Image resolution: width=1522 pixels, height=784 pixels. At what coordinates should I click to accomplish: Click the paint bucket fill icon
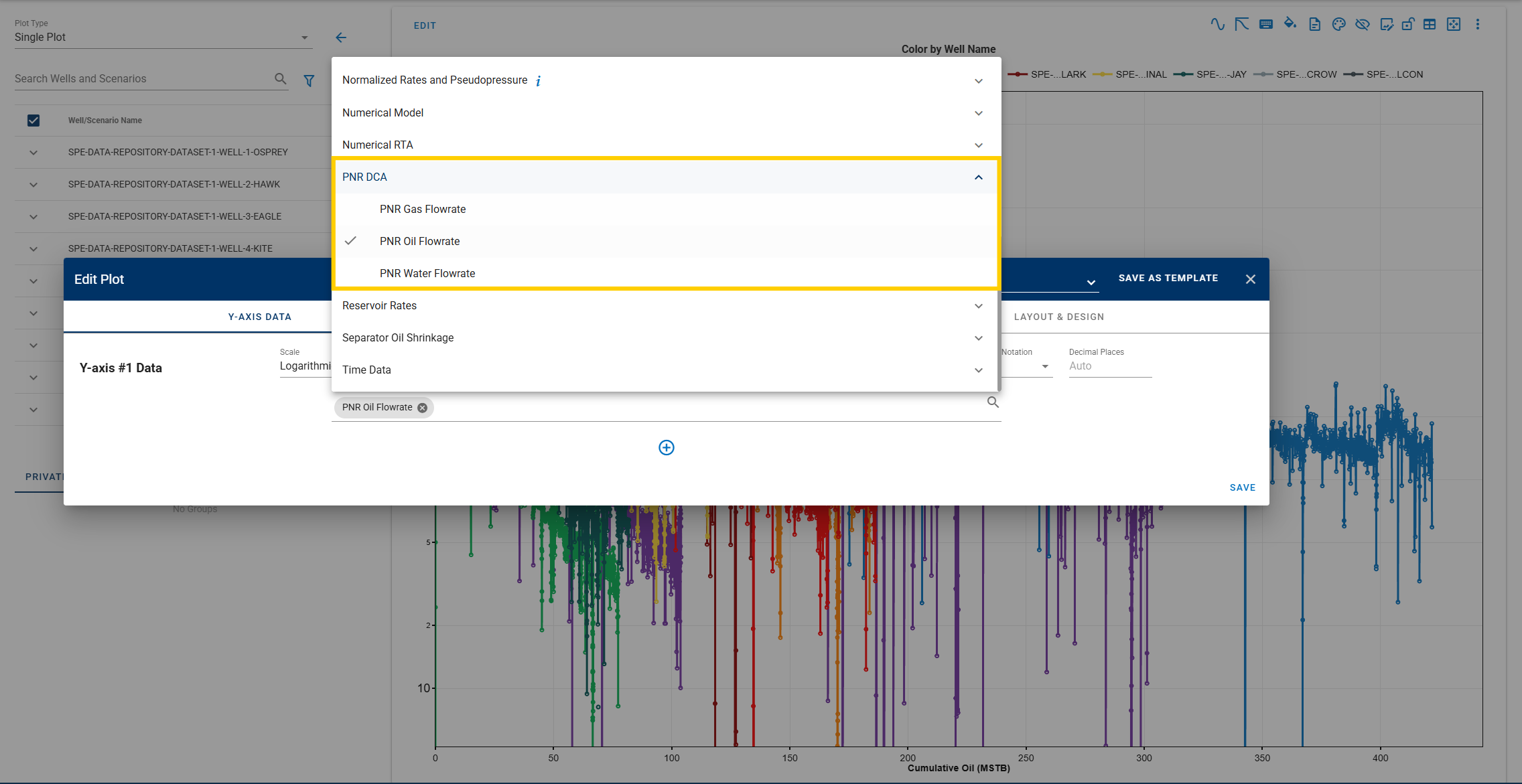[1290, 25]
